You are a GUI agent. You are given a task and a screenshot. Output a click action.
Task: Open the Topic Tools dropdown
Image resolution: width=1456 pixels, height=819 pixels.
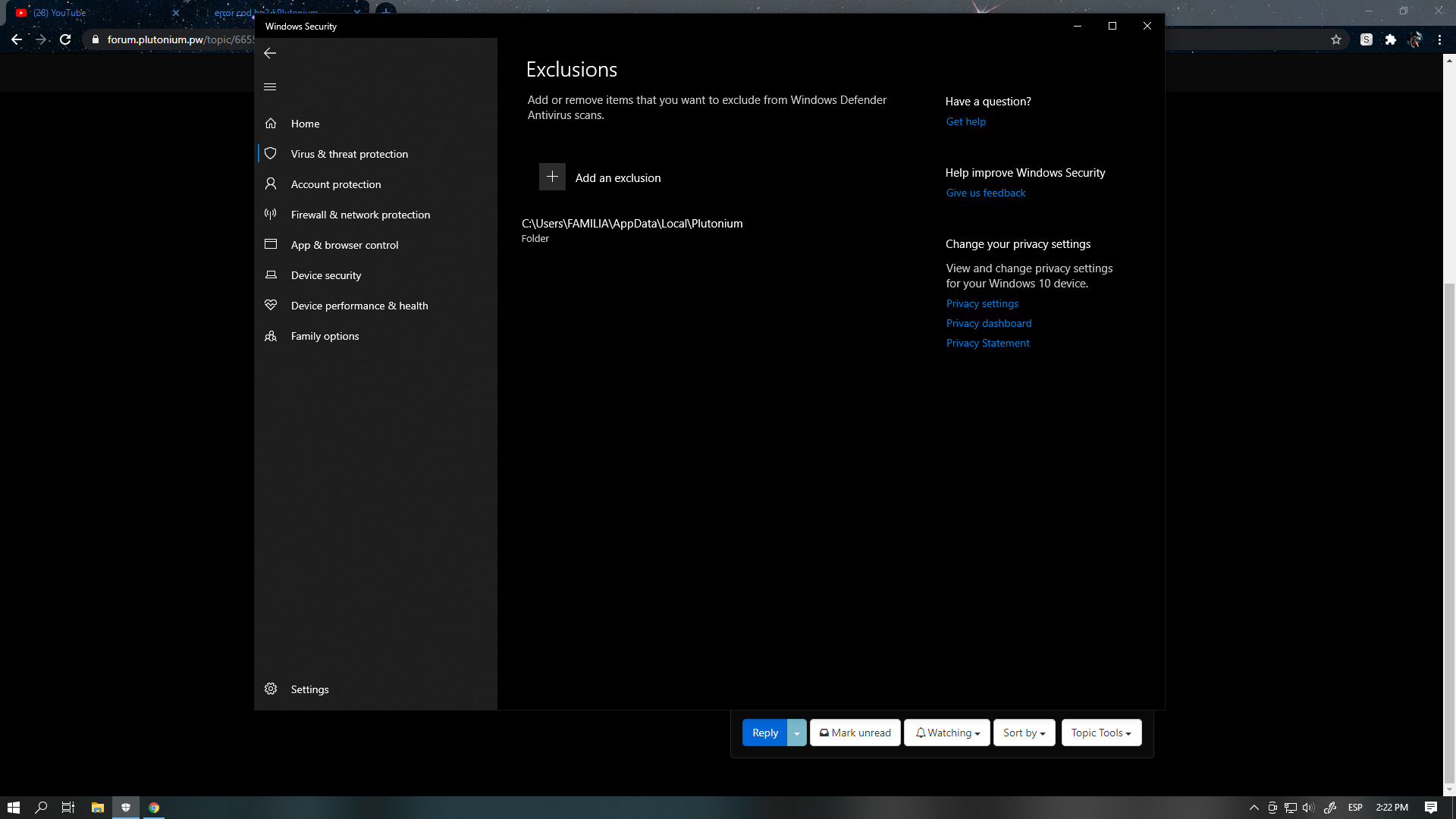pyautogui.click(x=1101, y=733)
